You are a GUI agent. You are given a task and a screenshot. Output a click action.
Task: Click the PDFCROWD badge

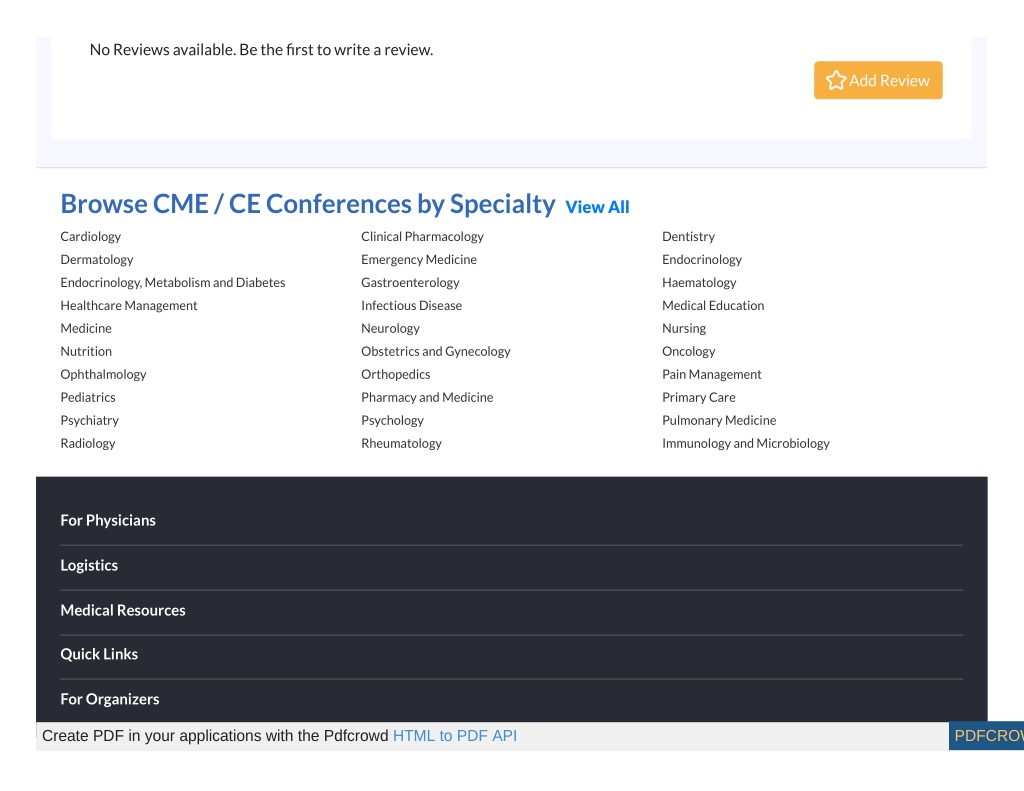[986, 736]
